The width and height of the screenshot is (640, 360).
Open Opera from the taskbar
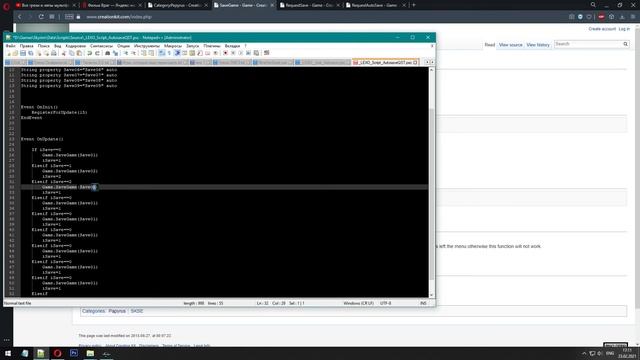[57, 353]
